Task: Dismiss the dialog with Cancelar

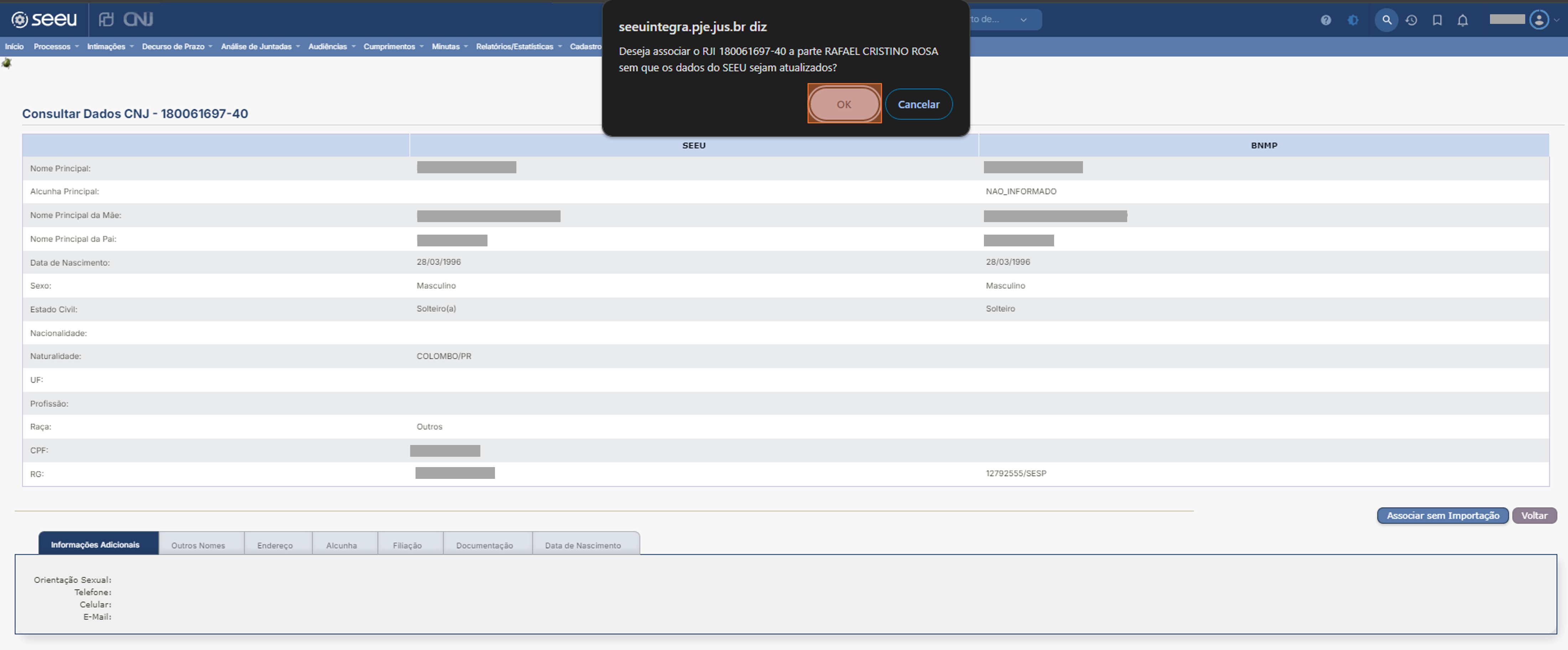Action: point(918,104)
